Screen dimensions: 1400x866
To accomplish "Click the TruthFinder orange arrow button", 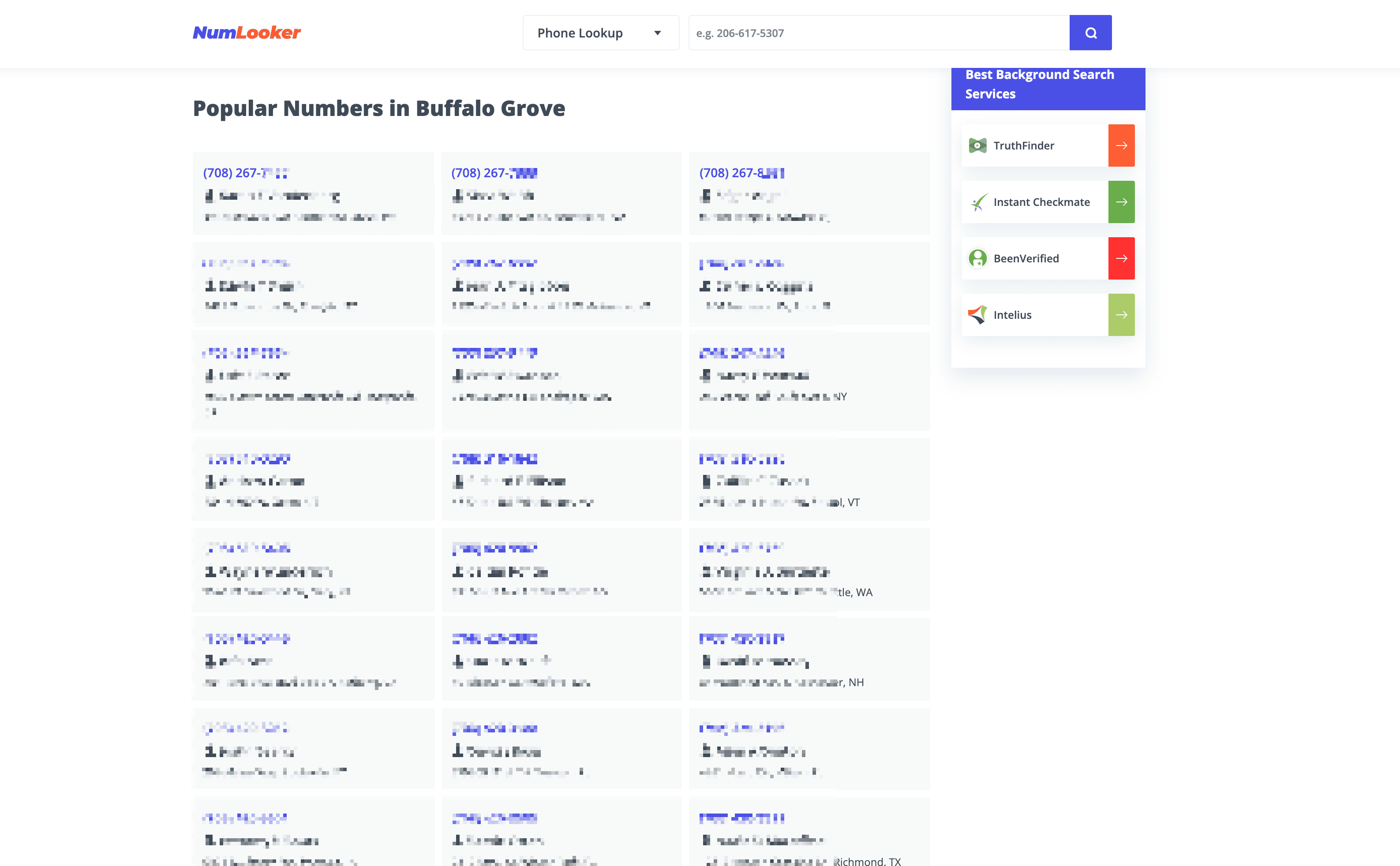I will coord(1121,146).
